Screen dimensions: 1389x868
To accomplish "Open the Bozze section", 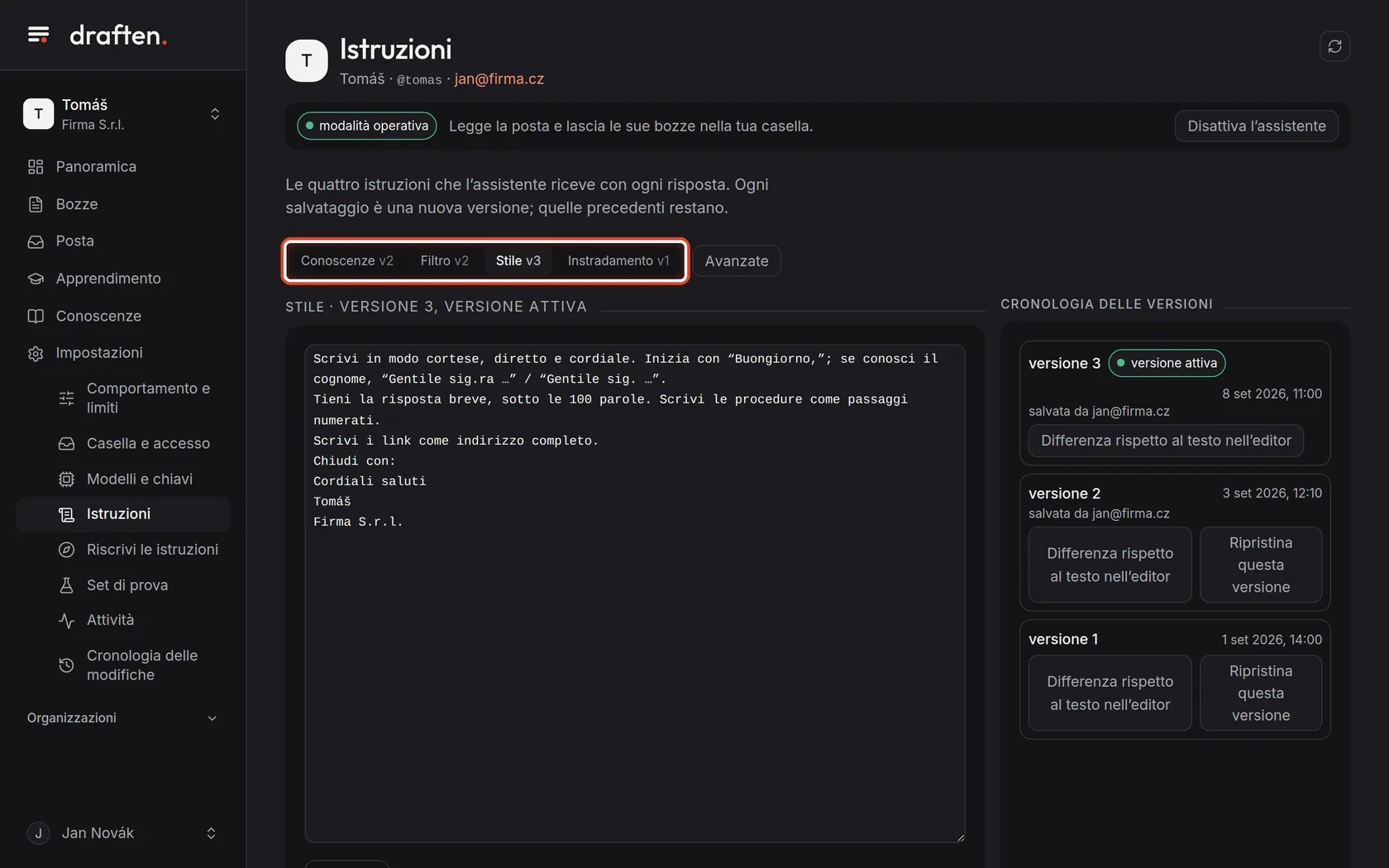I will [122, 204].
